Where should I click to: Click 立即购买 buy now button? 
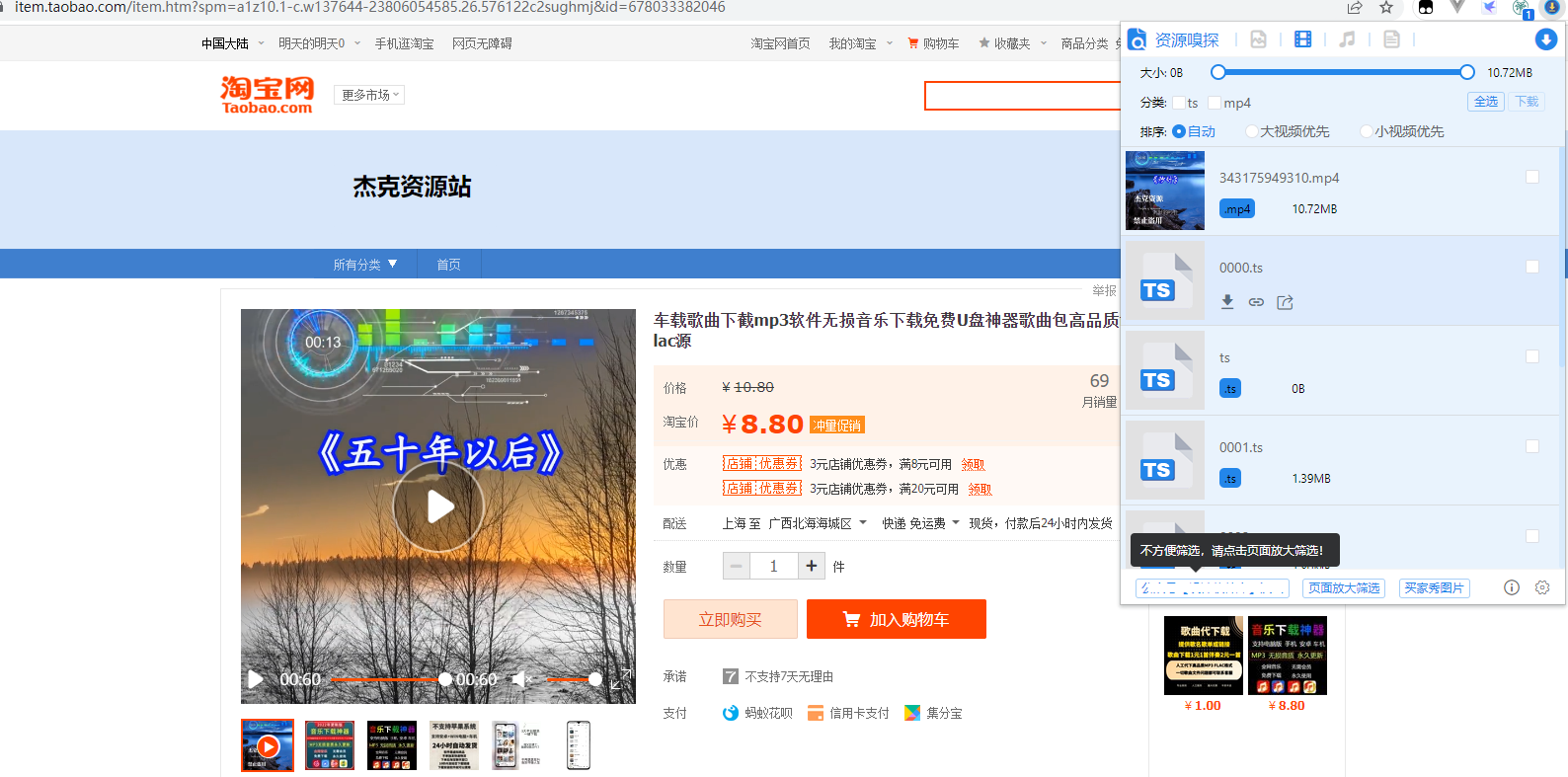[x=730, y=619]
